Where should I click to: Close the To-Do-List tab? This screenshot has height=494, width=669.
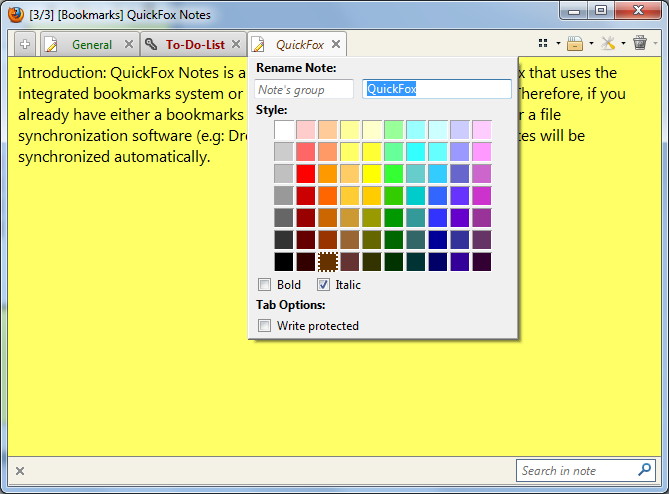pyautogui.click(x=236, y=44)
